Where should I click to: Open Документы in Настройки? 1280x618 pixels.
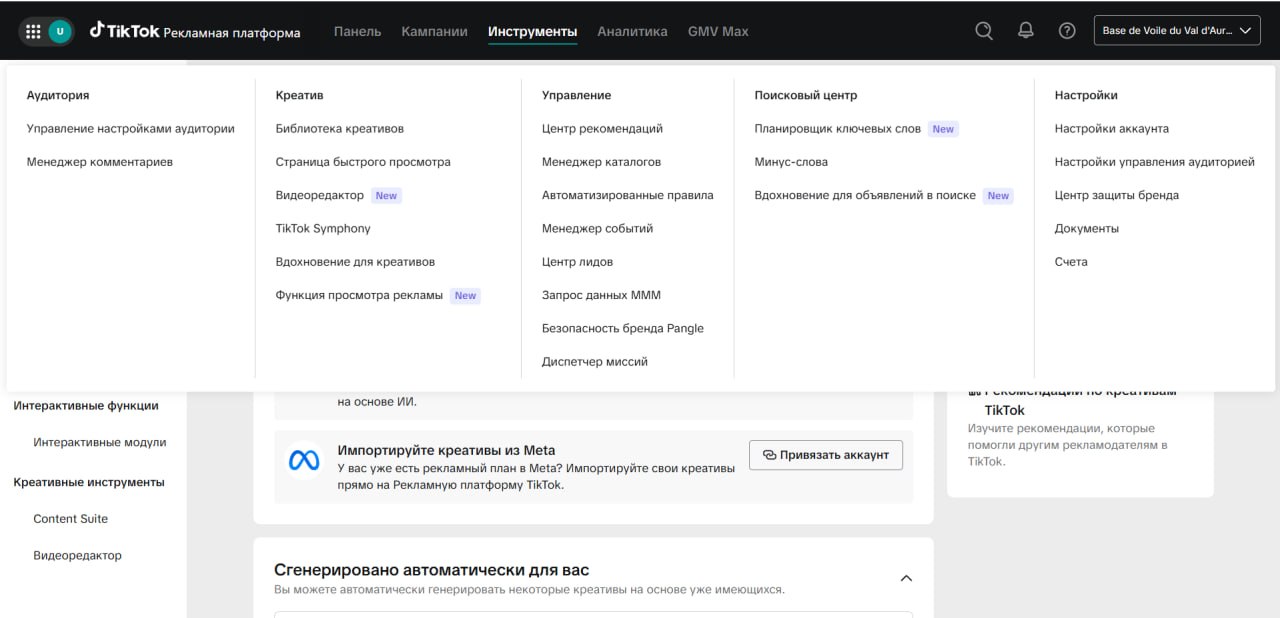click(x=1087, y=228)
